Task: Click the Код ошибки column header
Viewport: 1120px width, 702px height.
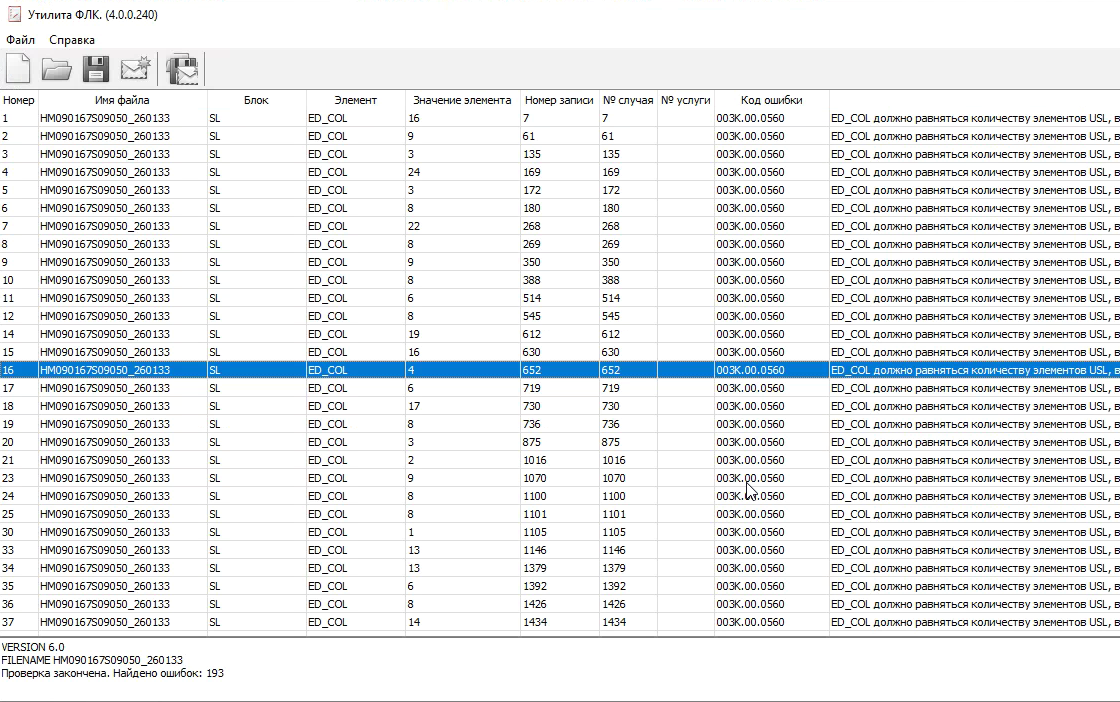Action: click(771, 100)
